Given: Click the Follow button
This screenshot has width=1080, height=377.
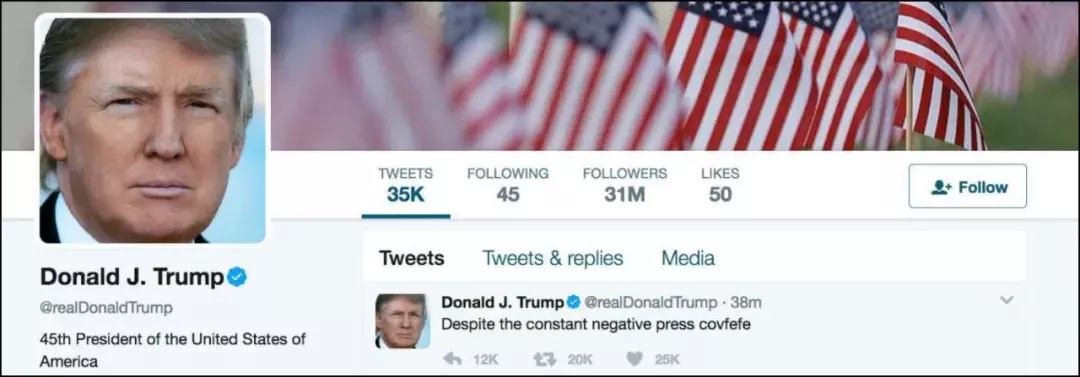Looking at the screenshot, I should tap(967, 186).
